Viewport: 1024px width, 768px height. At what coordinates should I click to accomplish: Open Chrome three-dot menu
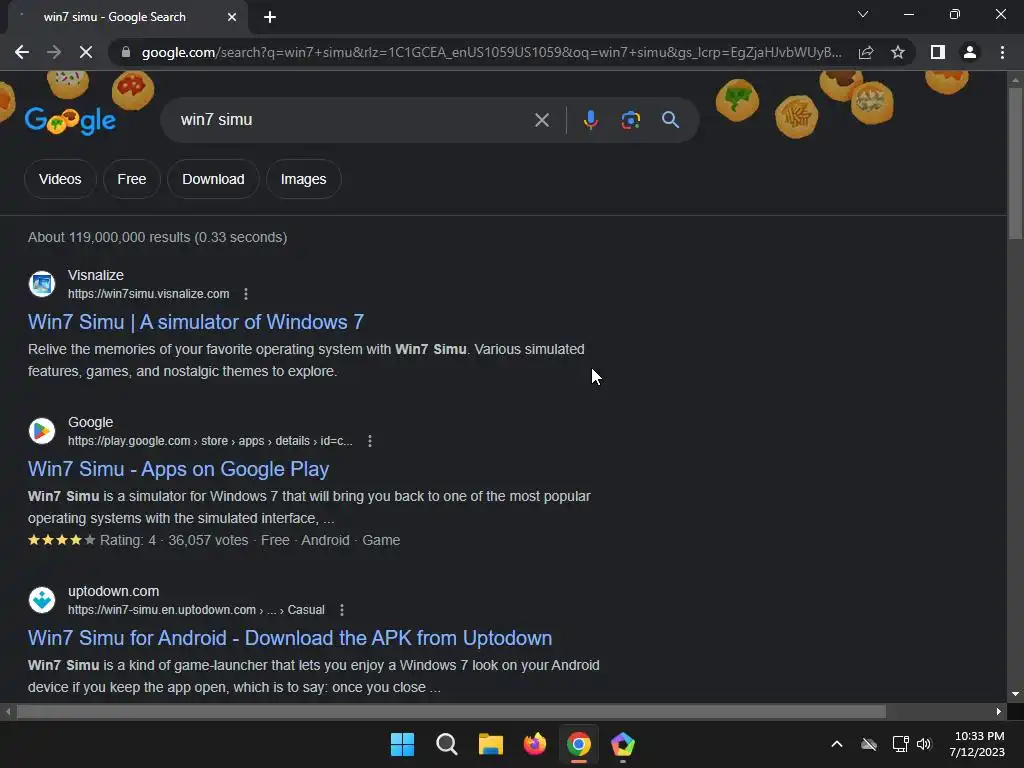pyautogui.click(x=1002, y=52)
